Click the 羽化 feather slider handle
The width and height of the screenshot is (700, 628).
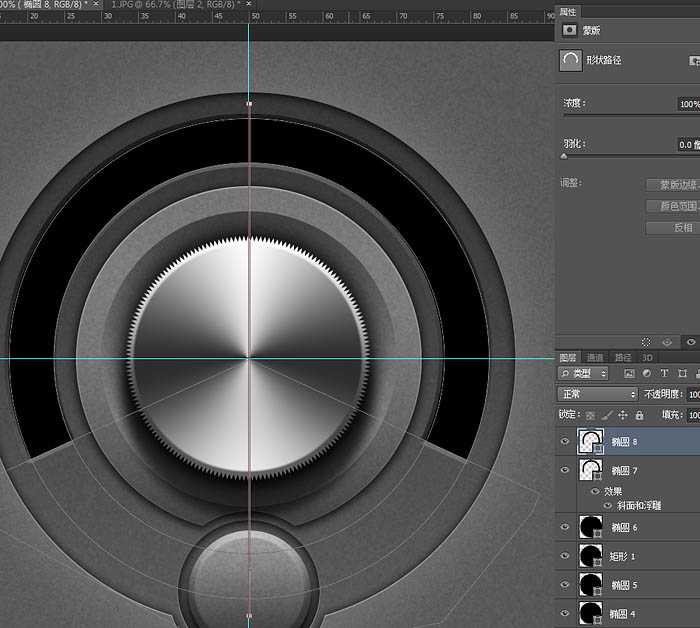(564, 156)
